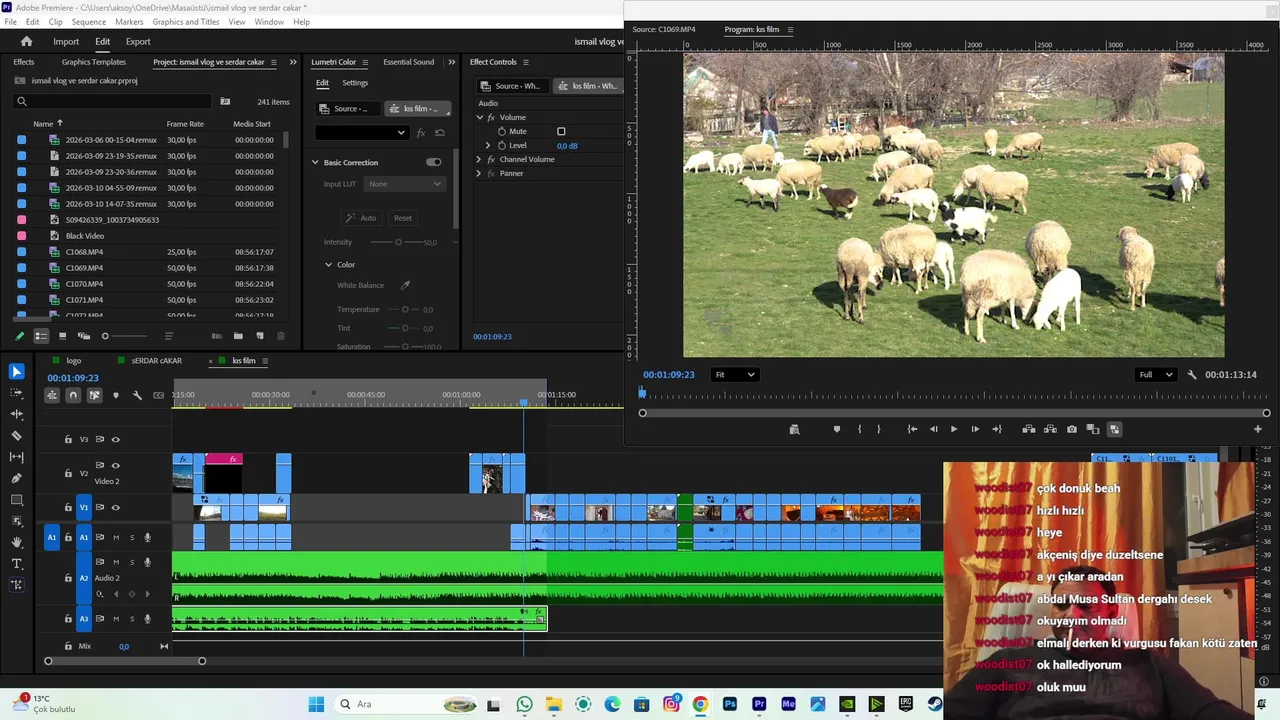The width and height of the screenshot is (1280, 720).
Task: Collapse the Basic Correction section
Action: pos(315,162)
